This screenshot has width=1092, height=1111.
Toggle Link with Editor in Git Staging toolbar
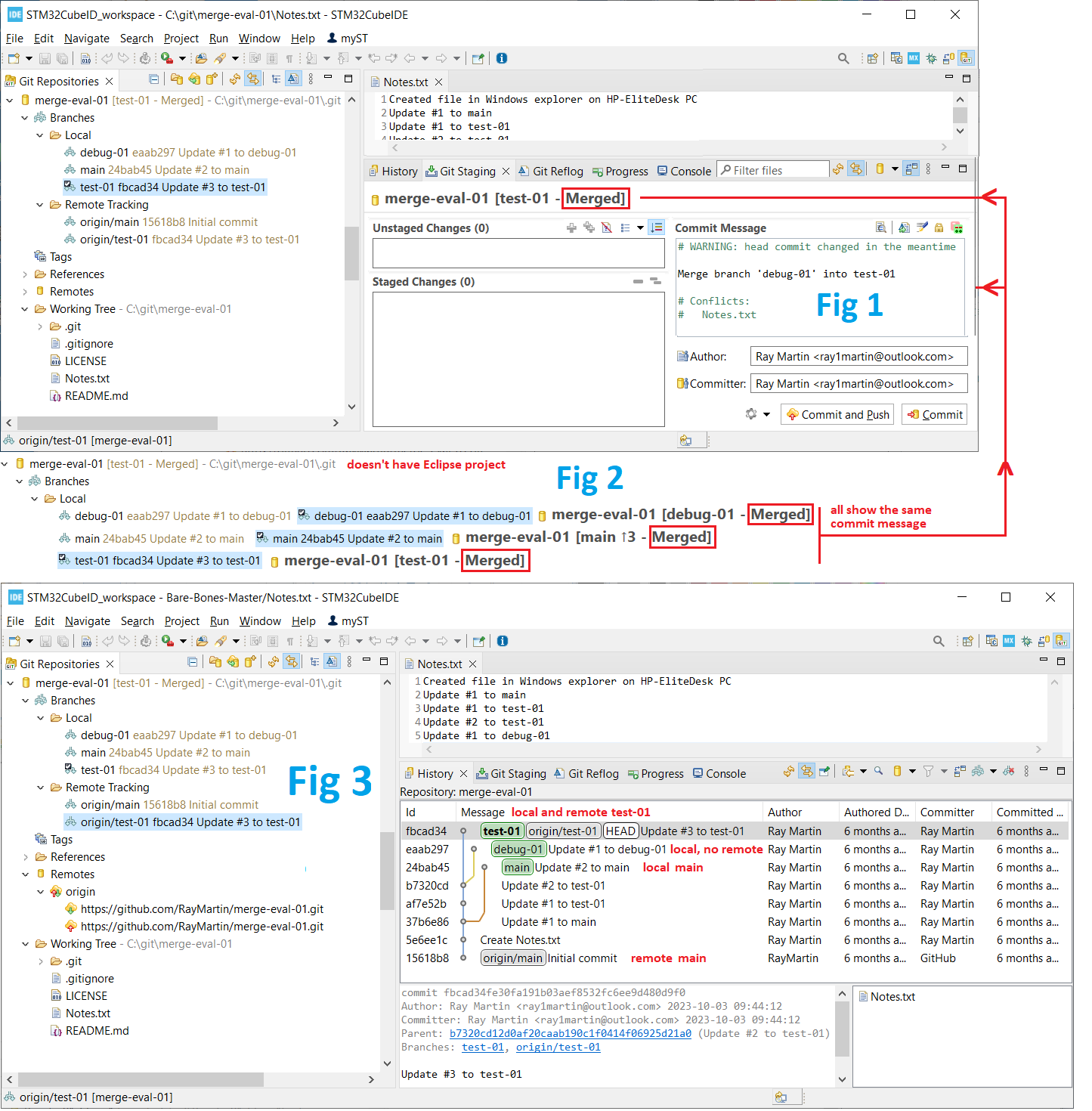pos(855,169)
